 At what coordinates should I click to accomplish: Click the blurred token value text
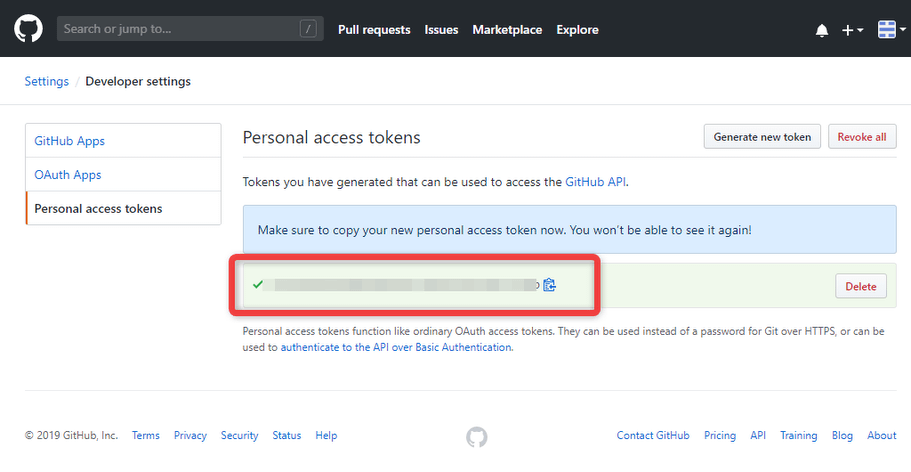pyautogui.click(x=401, y=285)
